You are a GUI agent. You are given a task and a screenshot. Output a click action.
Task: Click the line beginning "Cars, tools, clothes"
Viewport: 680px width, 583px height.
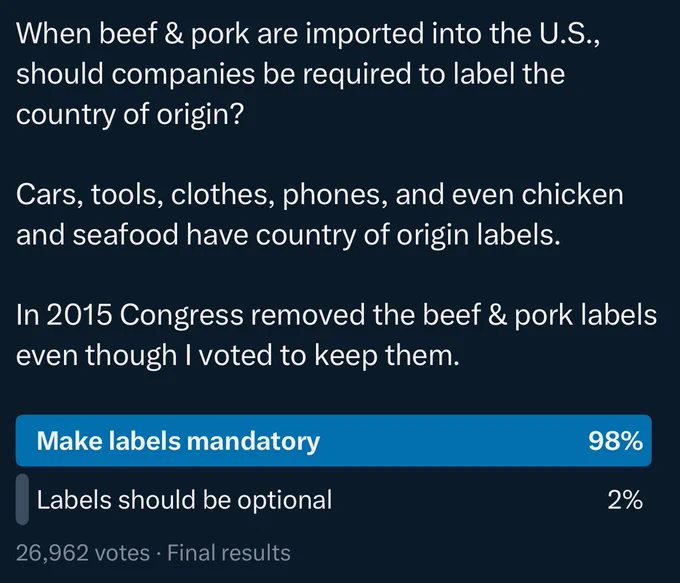pyautogui.click(x=320, y=195)
